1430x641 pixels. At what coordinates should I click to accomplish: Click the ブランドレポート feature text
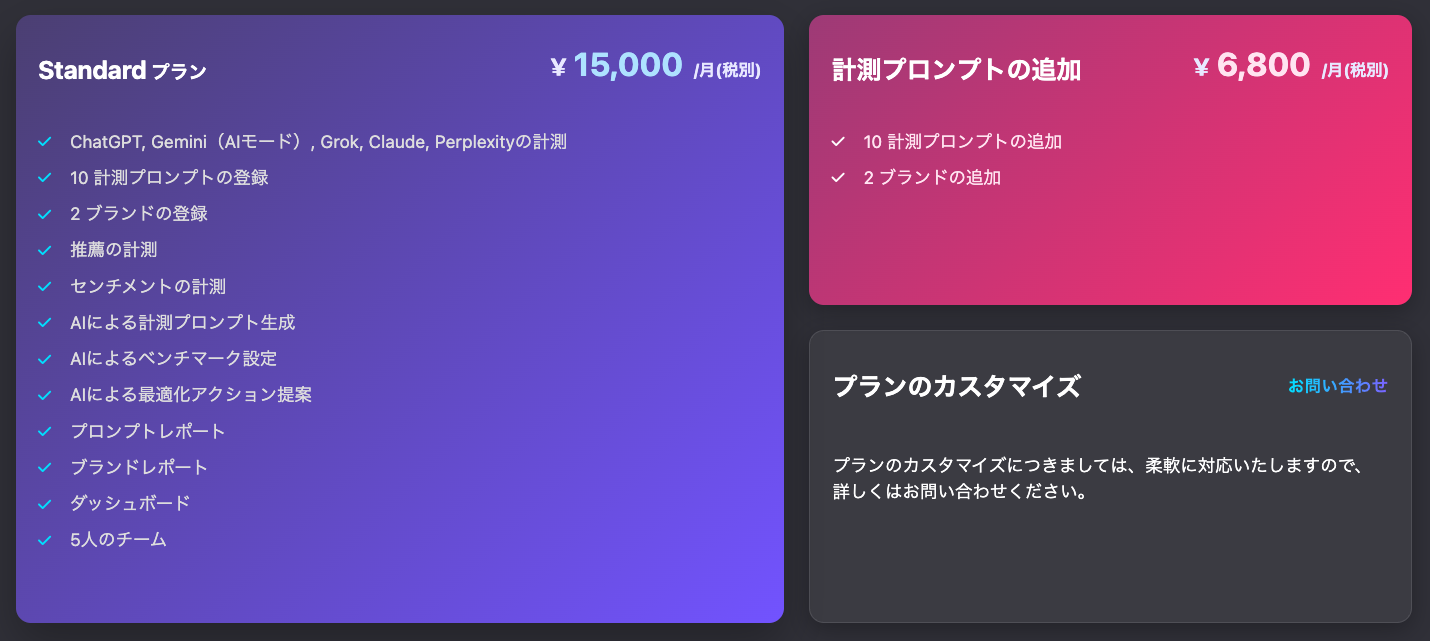tap(139, 468)
